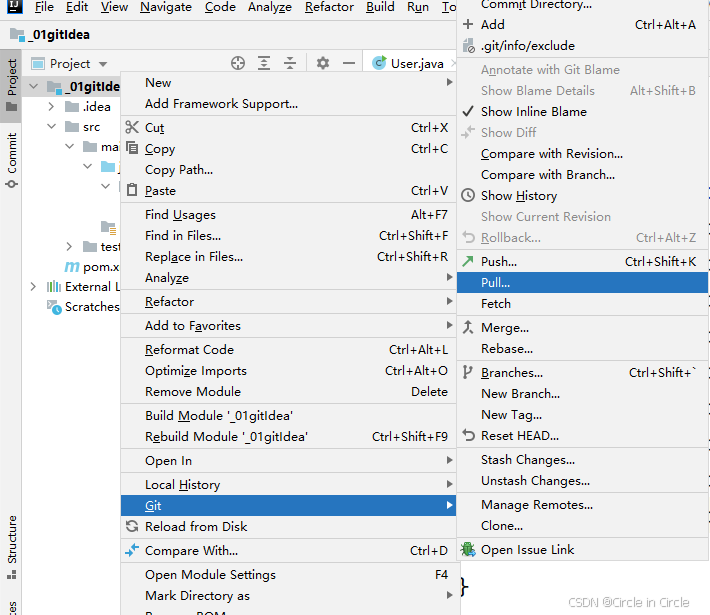Screen dimensions: 710x615
Task: Expand the External Libraries tree node
Action: [33, 287]
